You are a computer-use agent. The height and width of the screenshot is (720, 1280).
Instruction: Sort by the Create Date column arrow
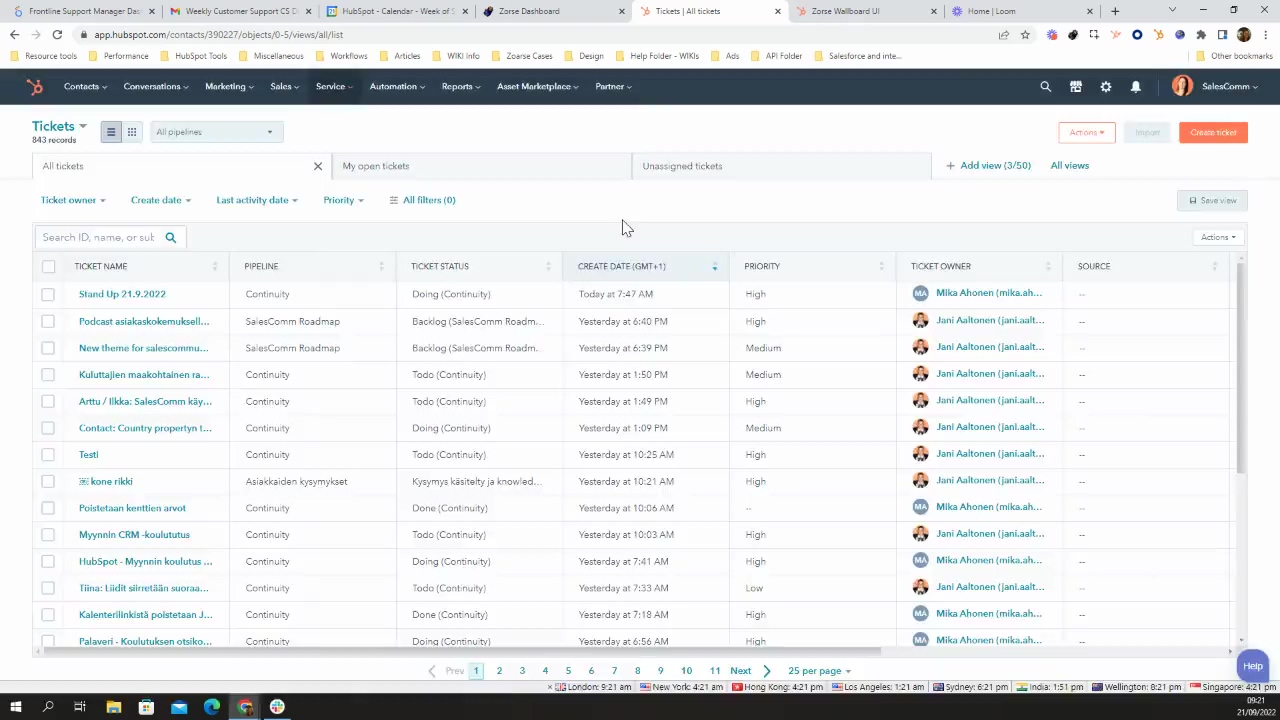click(714, 266)
